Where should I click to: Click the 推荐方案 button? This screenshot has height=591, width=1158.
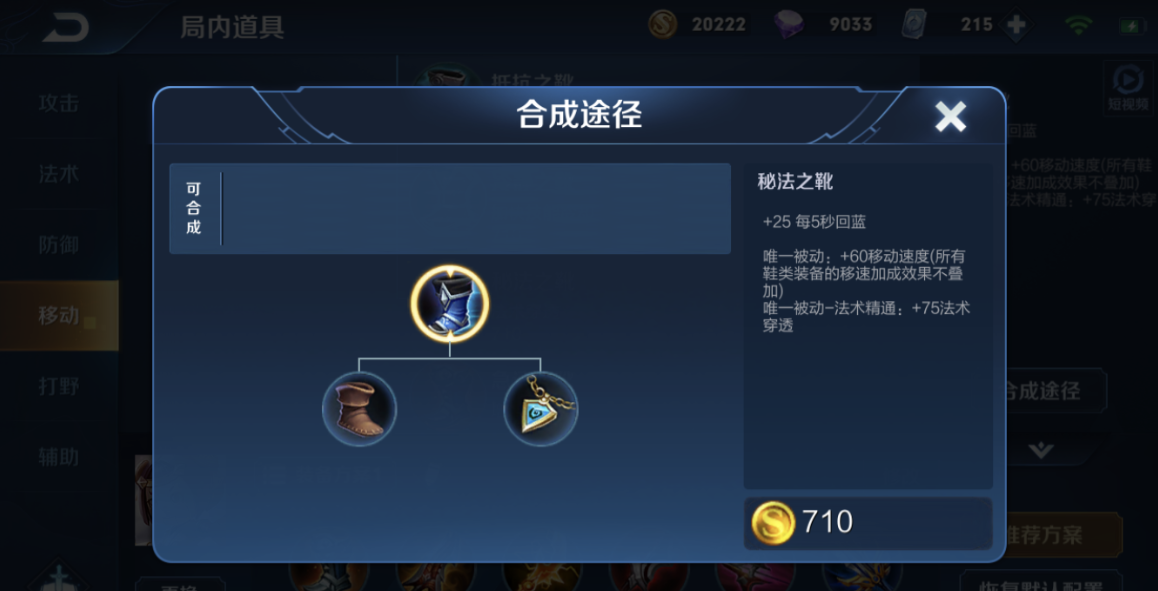point(1063,536)
